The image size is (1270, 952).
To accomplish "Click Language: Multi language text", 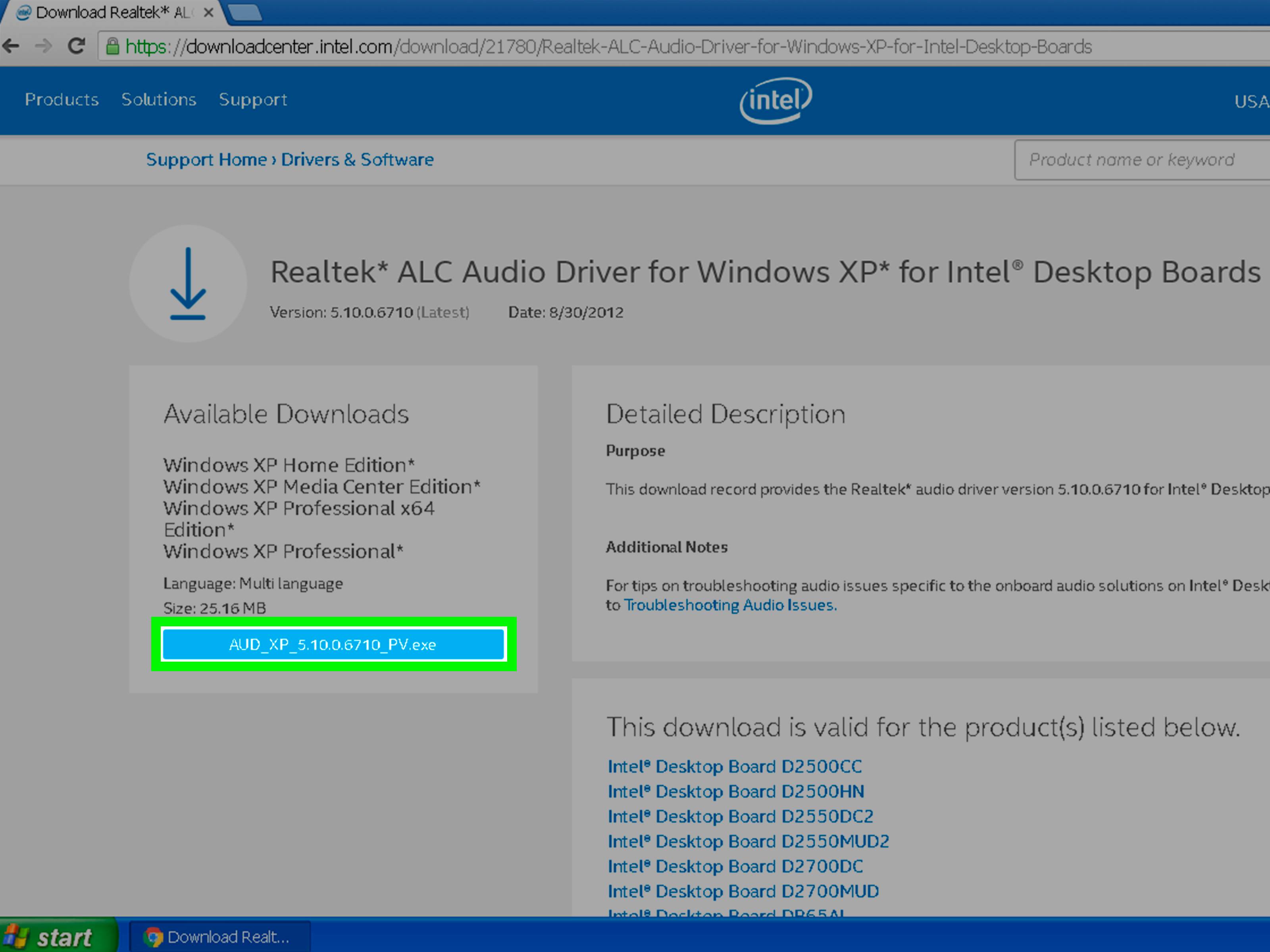I will coord(253,583).
